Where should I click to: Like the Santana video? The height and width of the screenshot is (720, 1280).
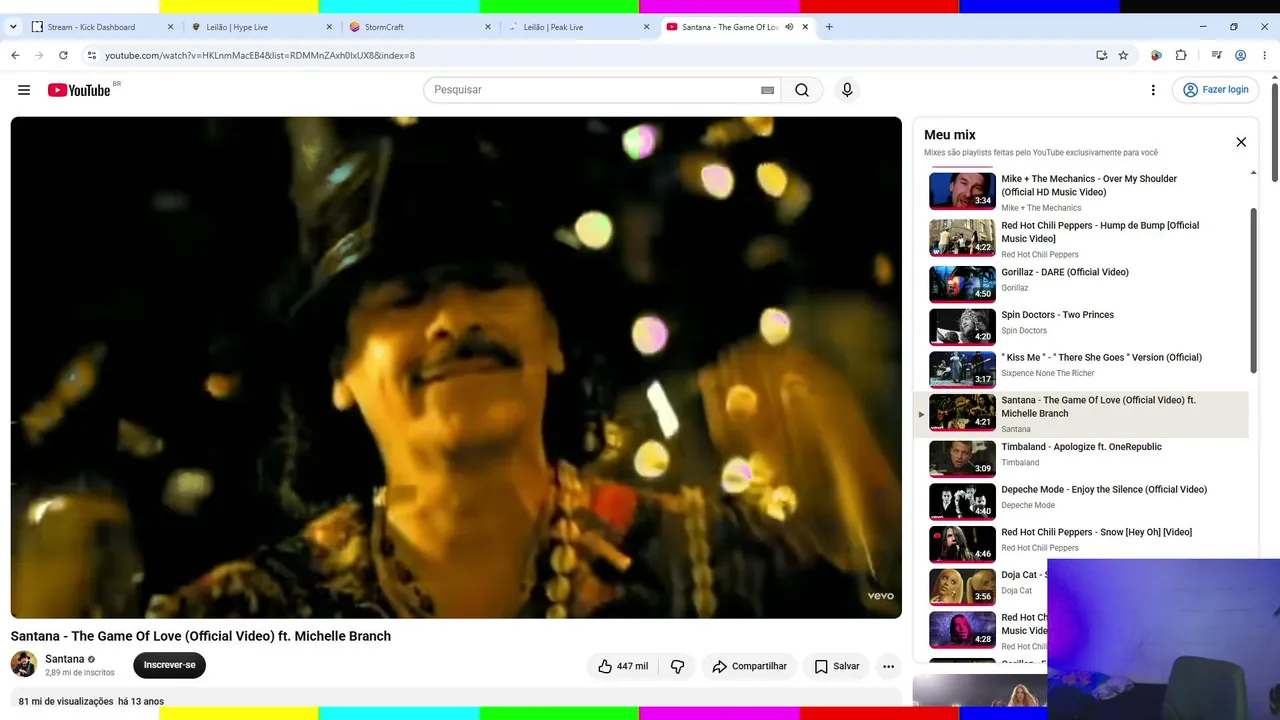[622, 666]
